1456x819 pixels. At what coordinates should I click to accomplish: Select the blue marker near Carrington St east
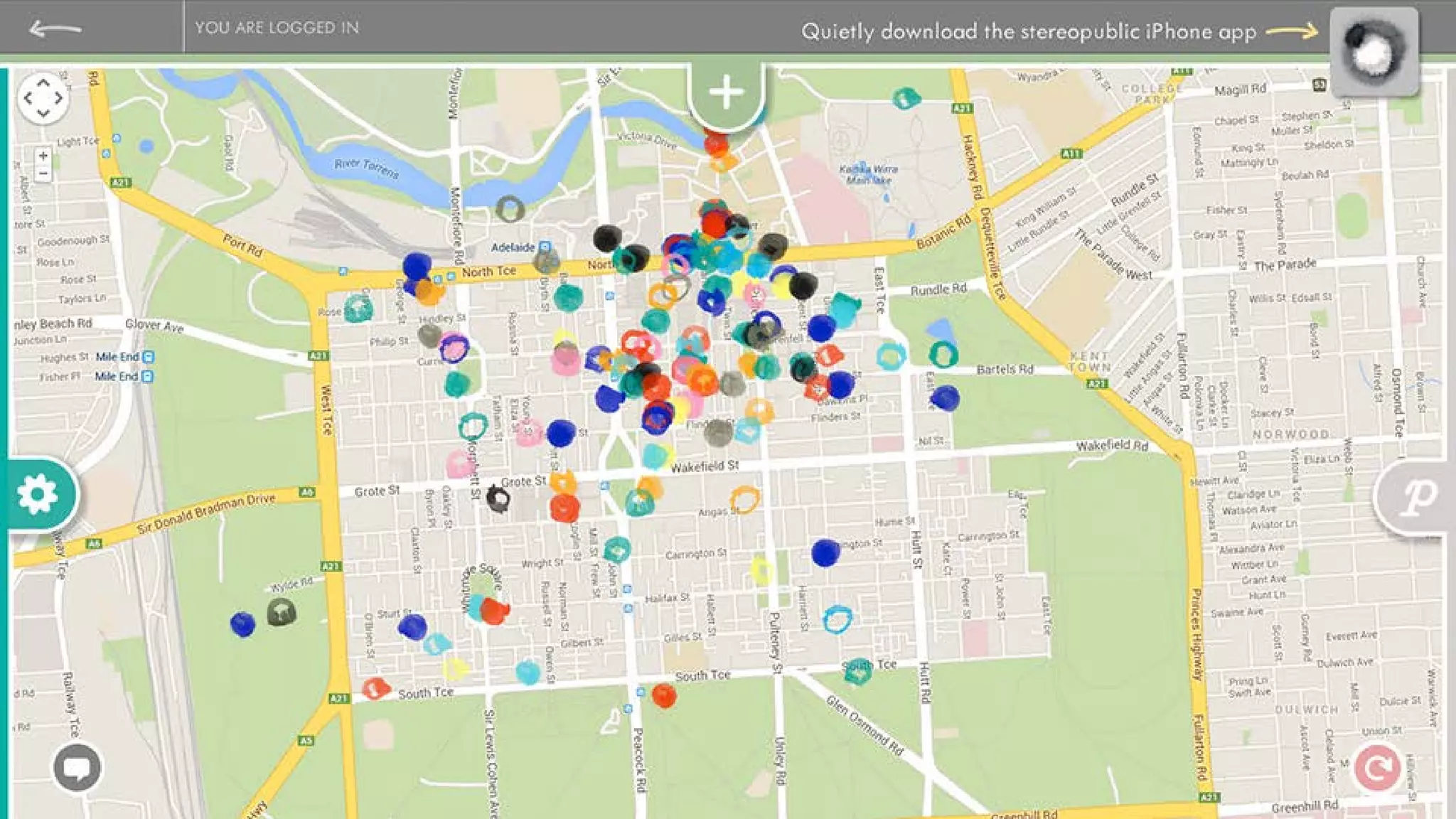[x=825, y=552]
